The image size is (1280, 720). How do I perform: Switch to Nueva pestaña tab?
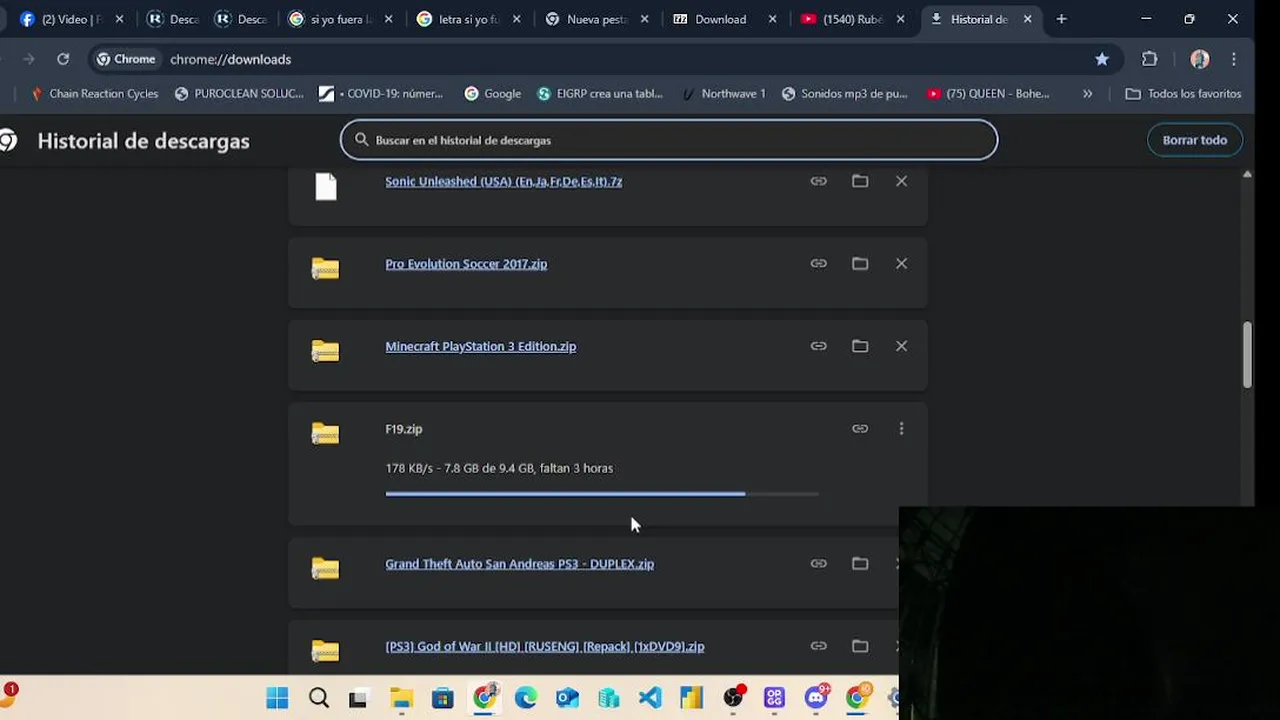598,19
